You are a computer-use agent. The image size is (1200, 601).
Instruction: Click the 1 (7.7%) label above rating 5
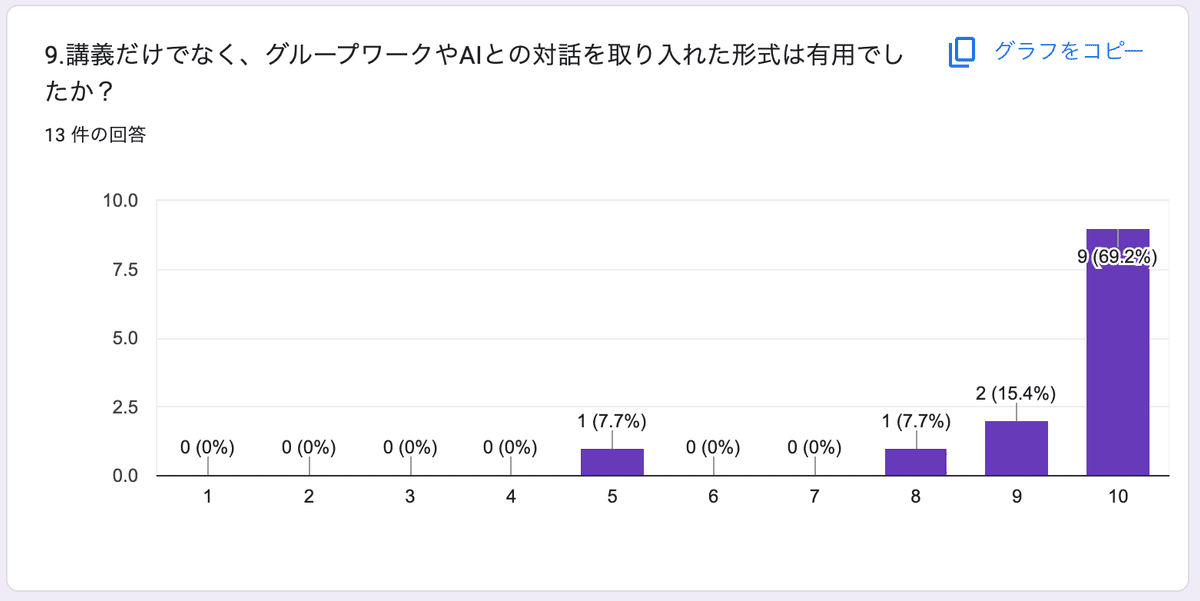coord(612,423)
